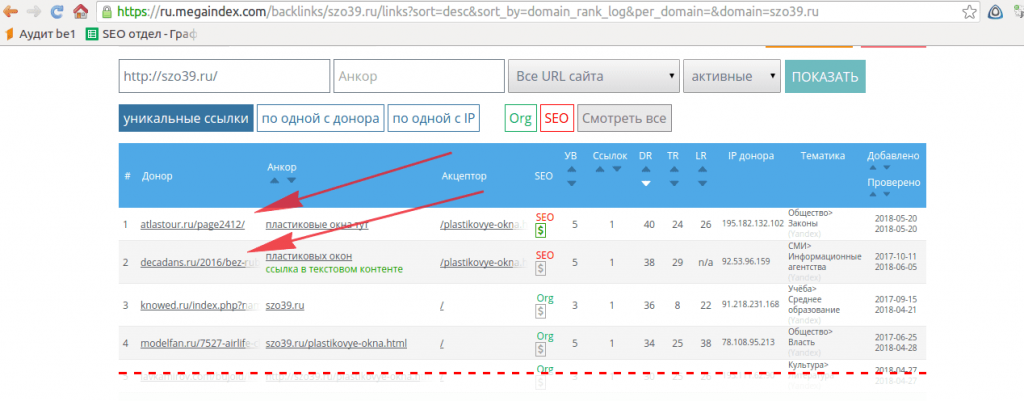Screen dimensions: 1024x401
Task: Click ссылка в текстовом контенте note
Action: (334, 269)
